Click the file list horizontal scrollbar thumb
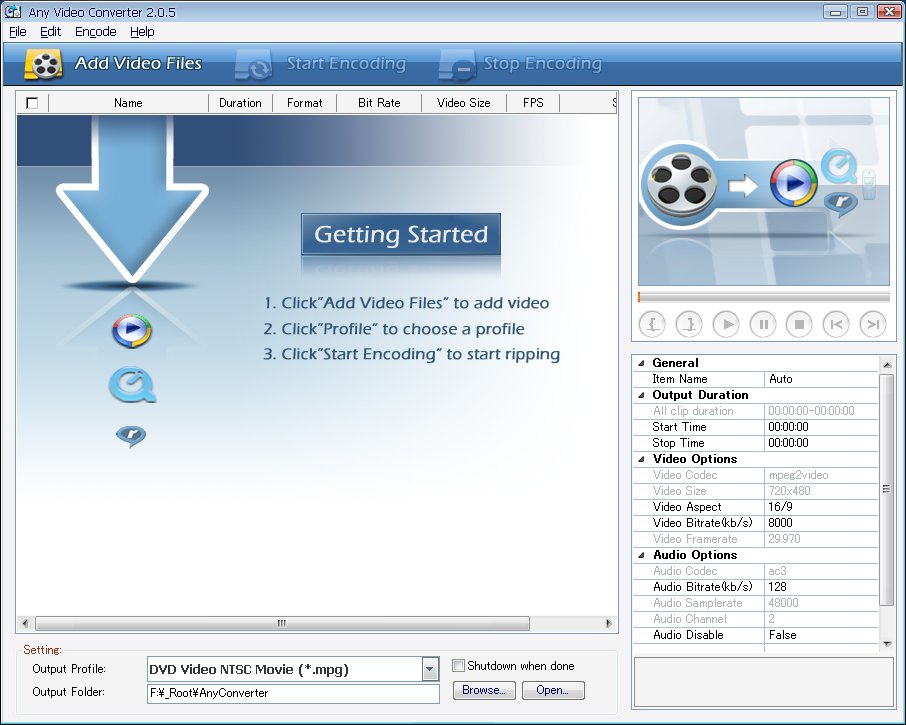 282,623
